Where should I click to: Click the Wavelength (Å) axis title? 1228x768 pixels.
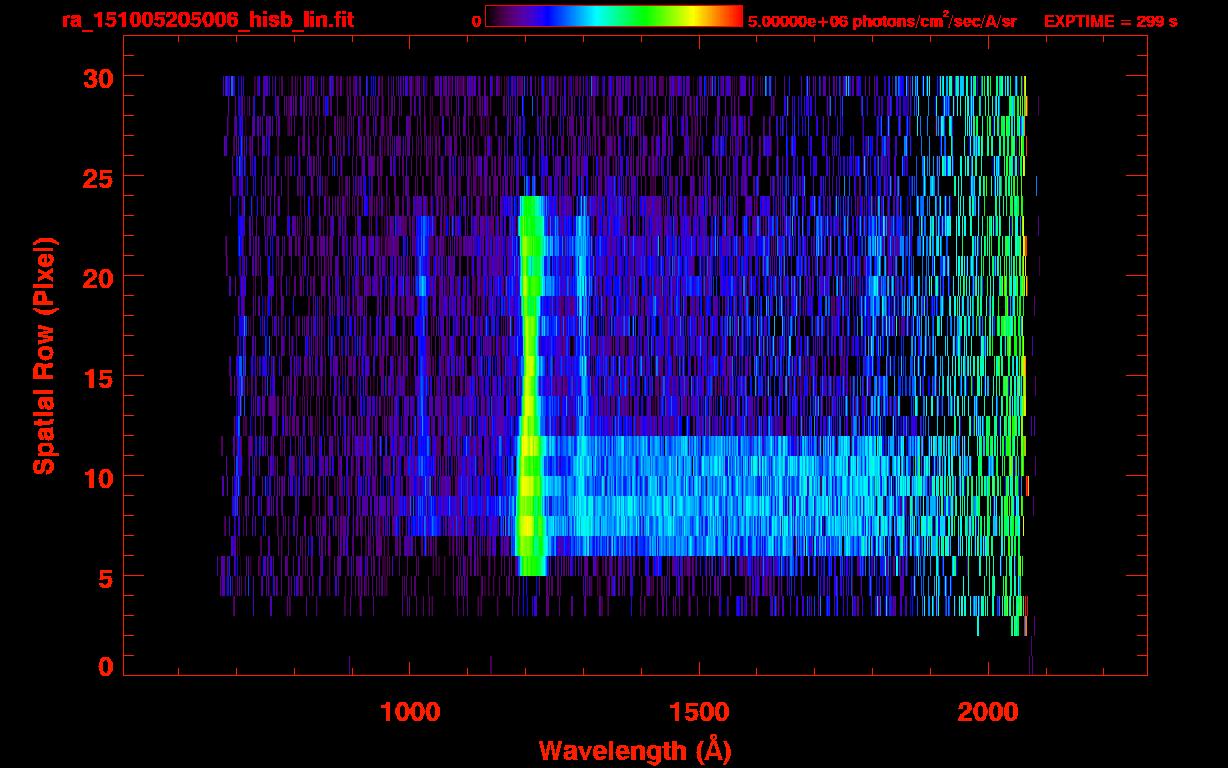634,749
